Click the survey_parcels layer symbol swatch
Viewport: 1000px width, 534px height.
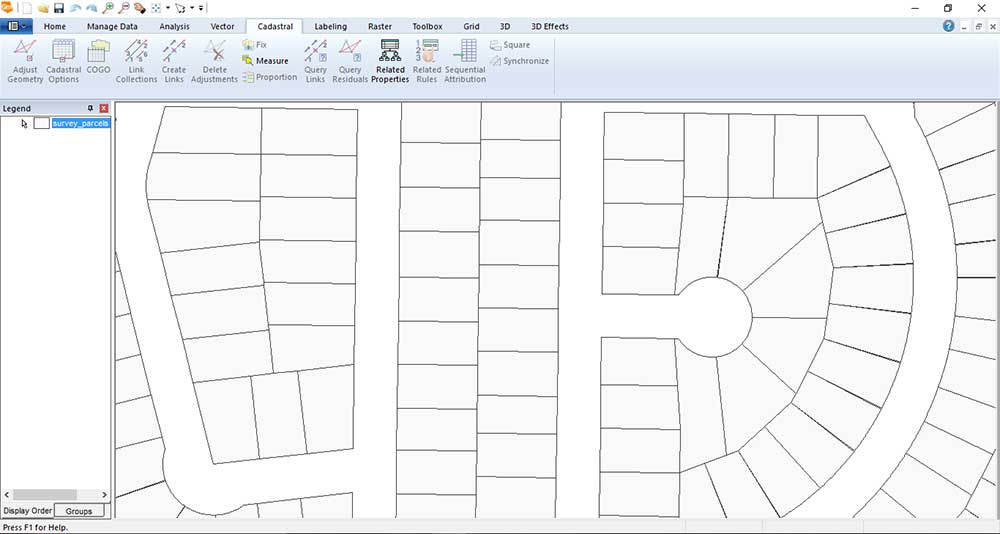(41, 123)
